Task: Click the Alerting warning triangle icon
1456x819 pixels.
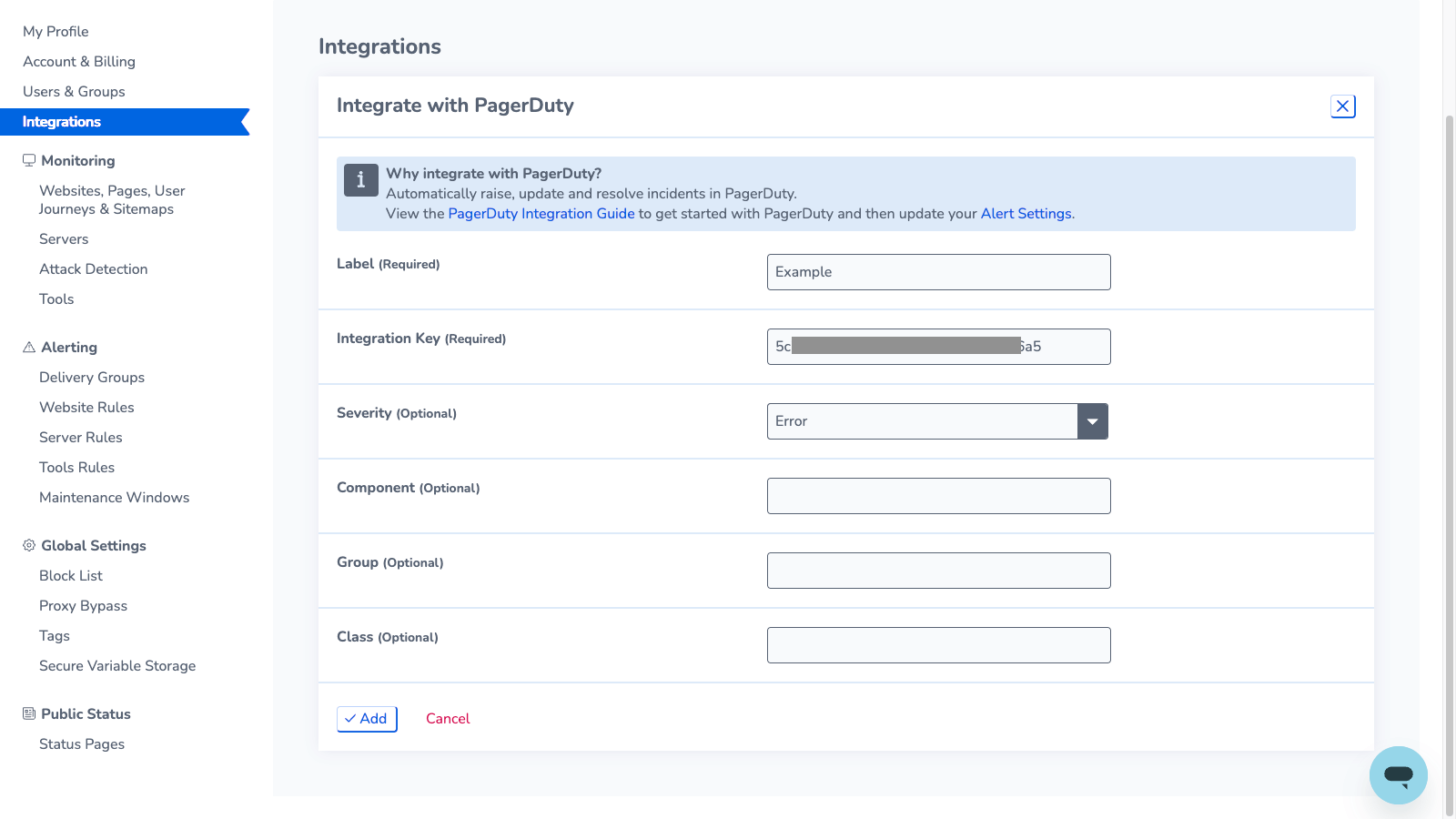Action: (x=29, y=347)
